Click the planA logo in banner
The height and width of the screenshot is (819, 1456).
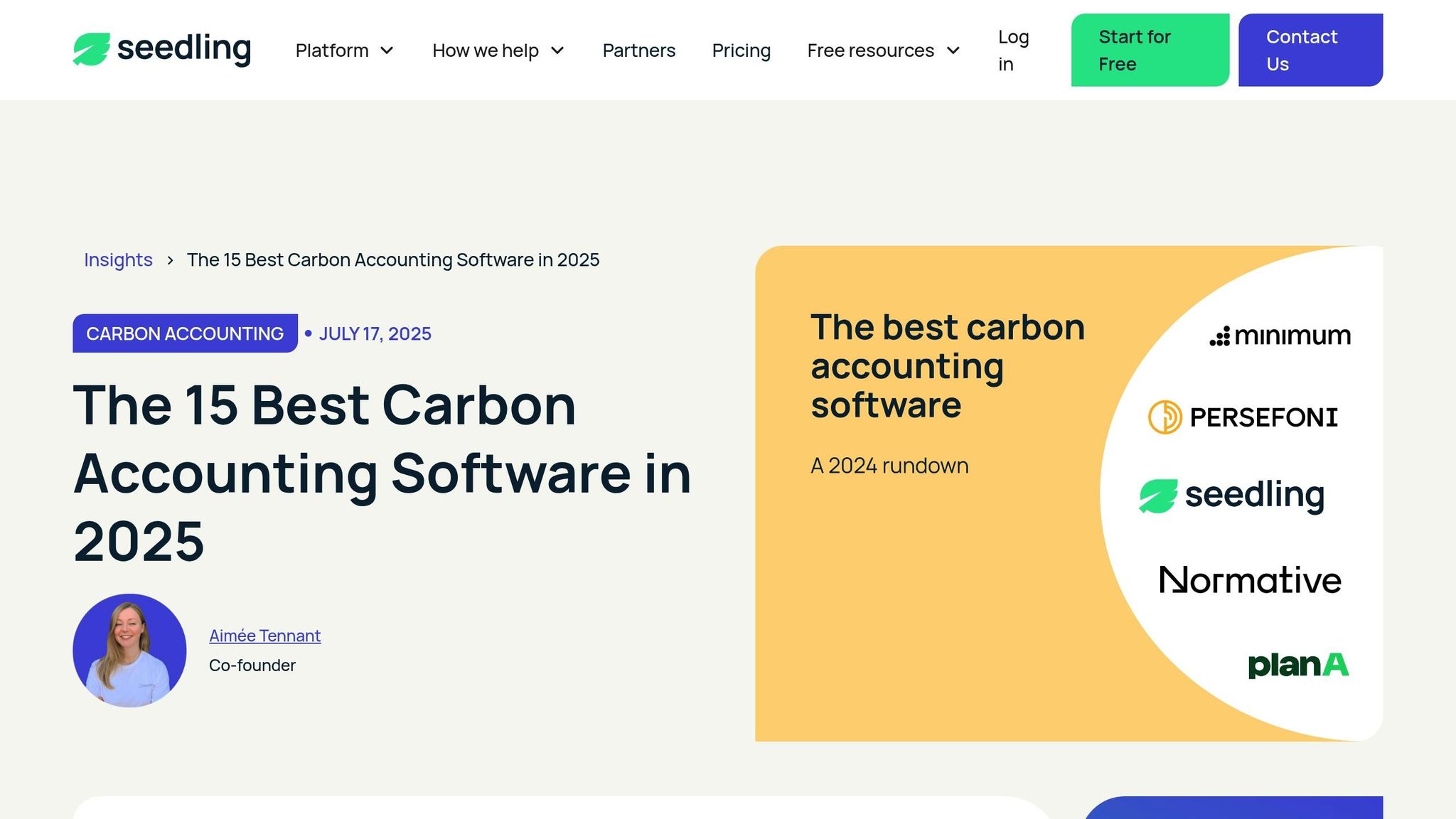[x=1298, y=665]
